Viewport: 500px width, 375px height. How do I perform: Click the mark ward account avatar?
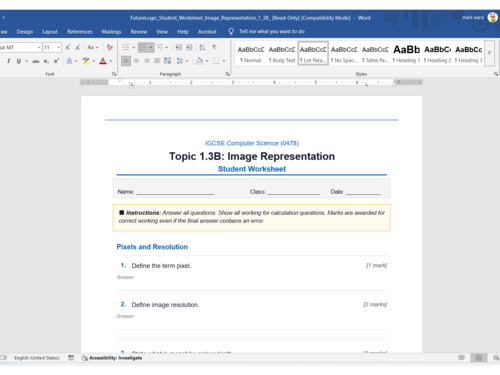pyautogui.click(x=492, y=17)
